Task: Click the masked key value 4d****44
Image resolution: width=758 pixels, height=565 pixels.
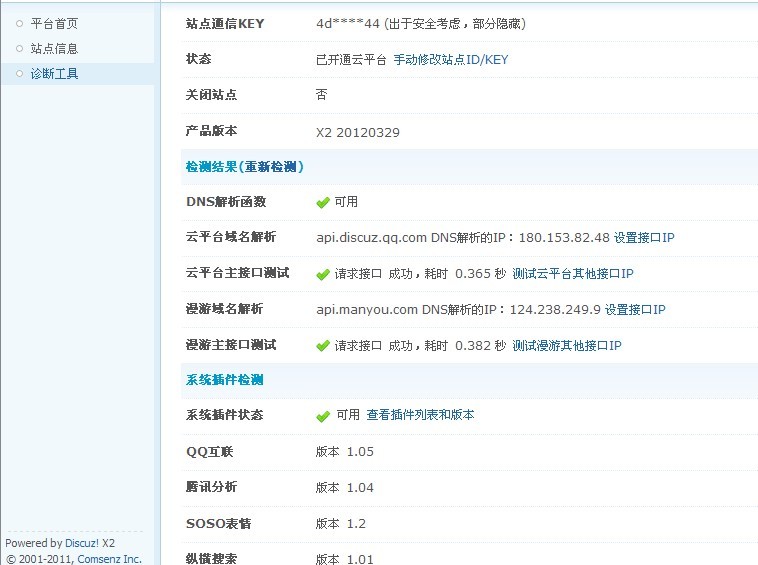Action: [x=348, y=24]
